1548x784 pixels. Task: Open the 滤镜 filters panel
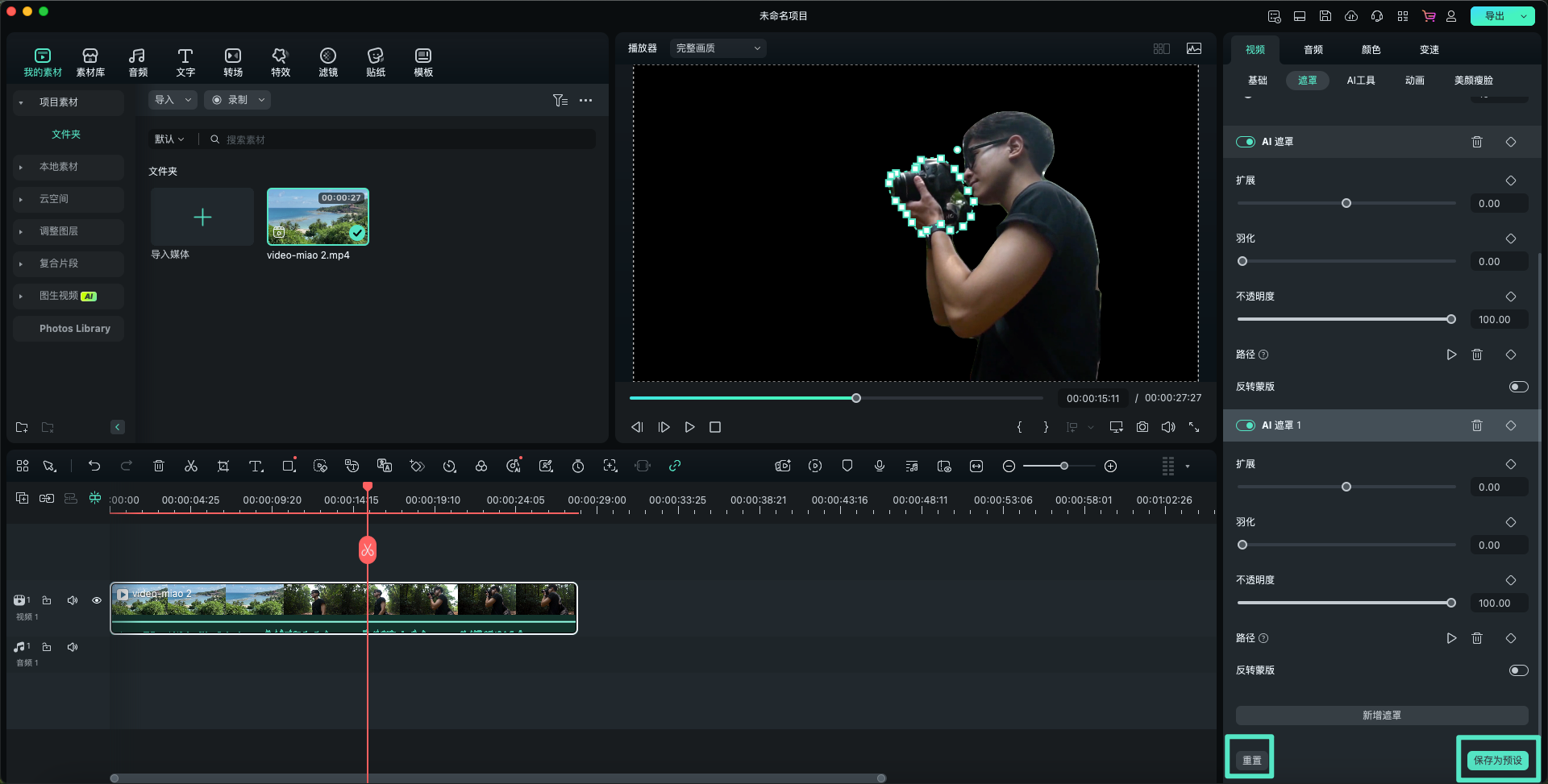click(327, 62)
